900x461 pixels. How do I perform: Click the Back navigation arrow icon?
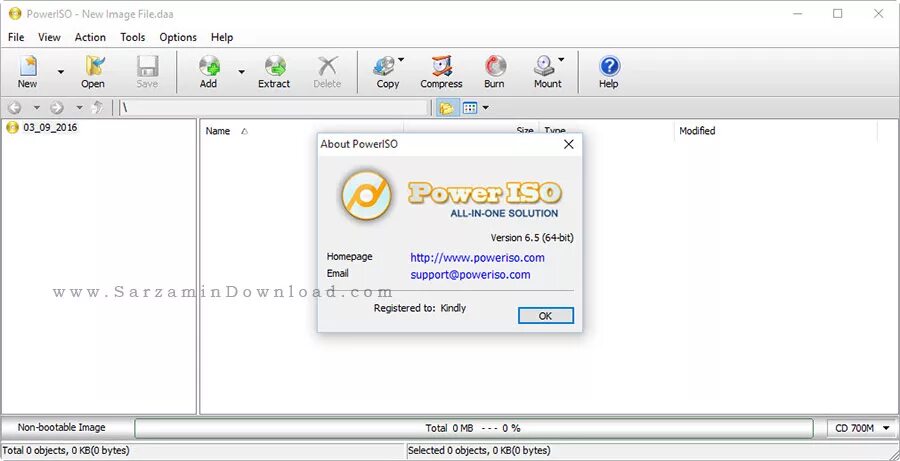tap(14, 107)
